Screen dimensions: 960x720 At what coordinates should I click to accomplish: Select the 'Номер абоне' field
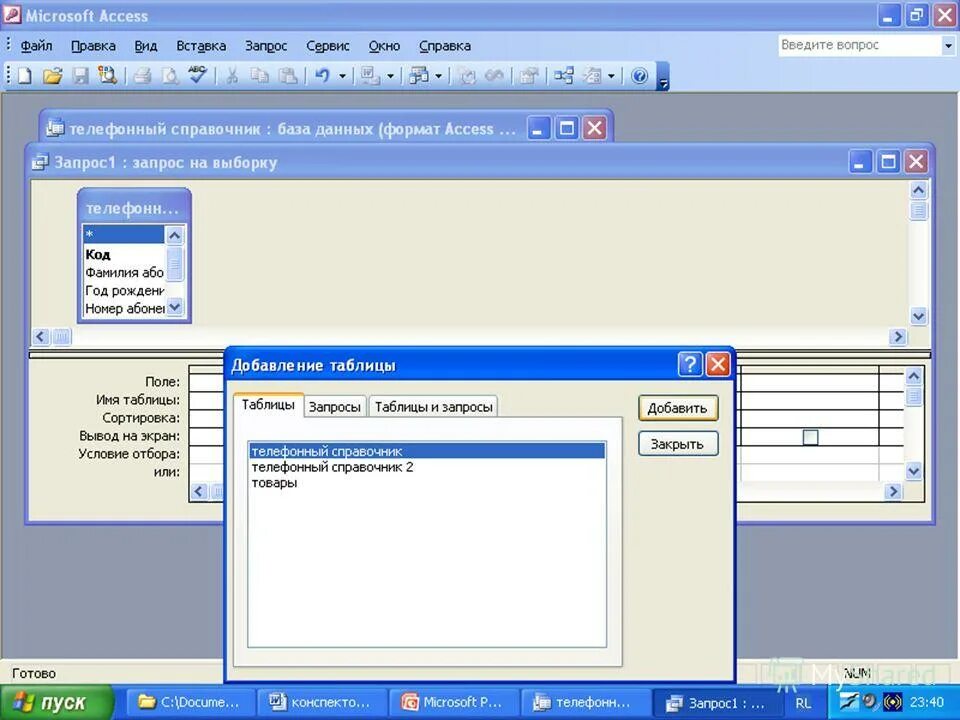(124, 308)
